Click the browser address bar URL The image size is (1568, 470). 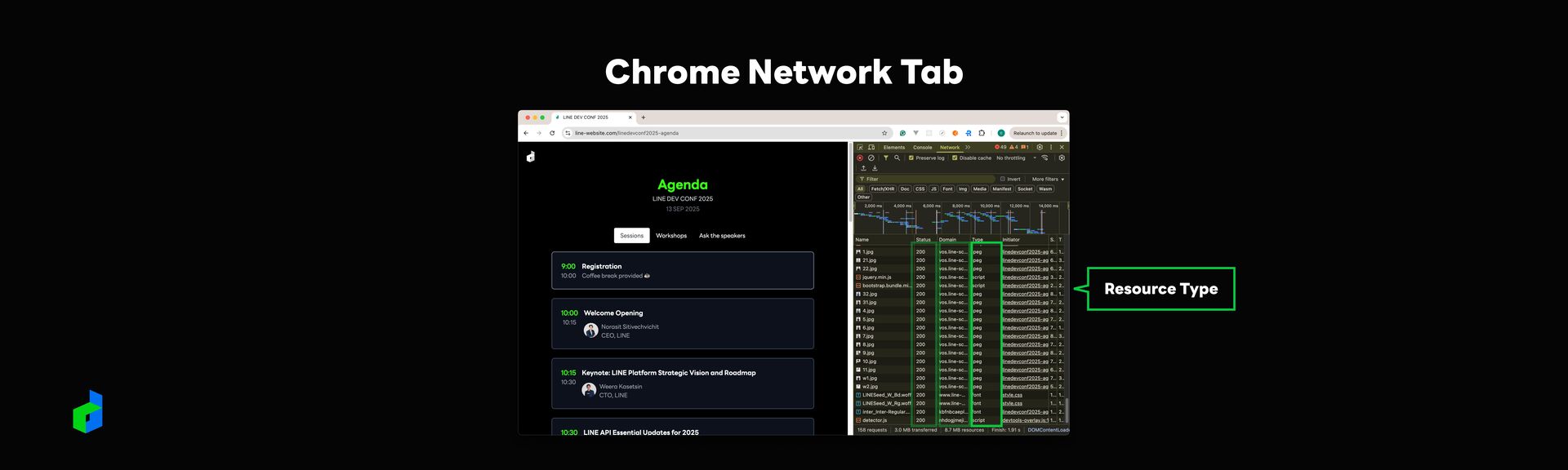click(x=626, y=133)
